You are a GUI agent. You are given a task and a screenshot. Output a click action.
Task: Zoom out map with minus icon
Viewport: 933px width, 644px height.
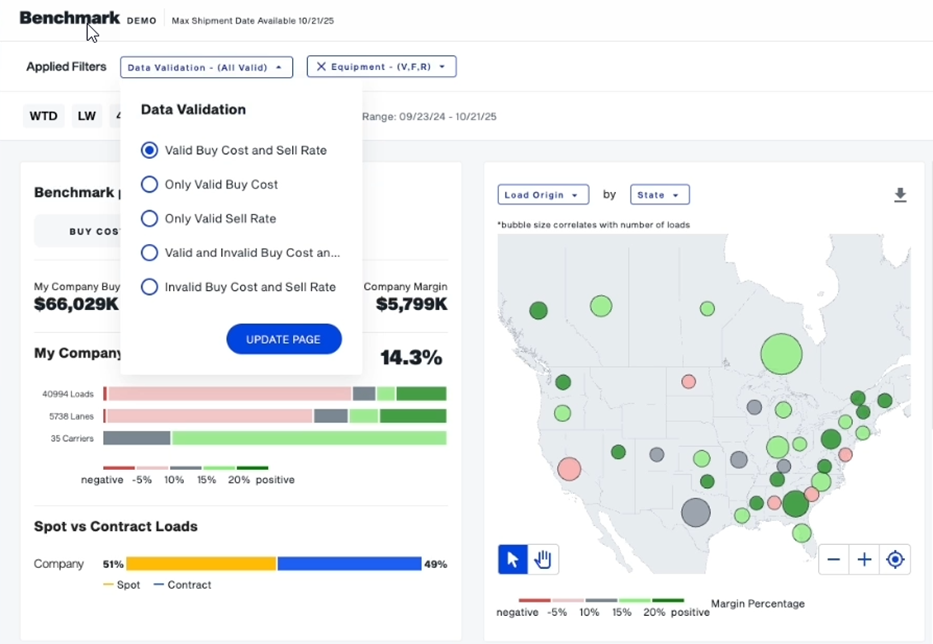(834, 559)
